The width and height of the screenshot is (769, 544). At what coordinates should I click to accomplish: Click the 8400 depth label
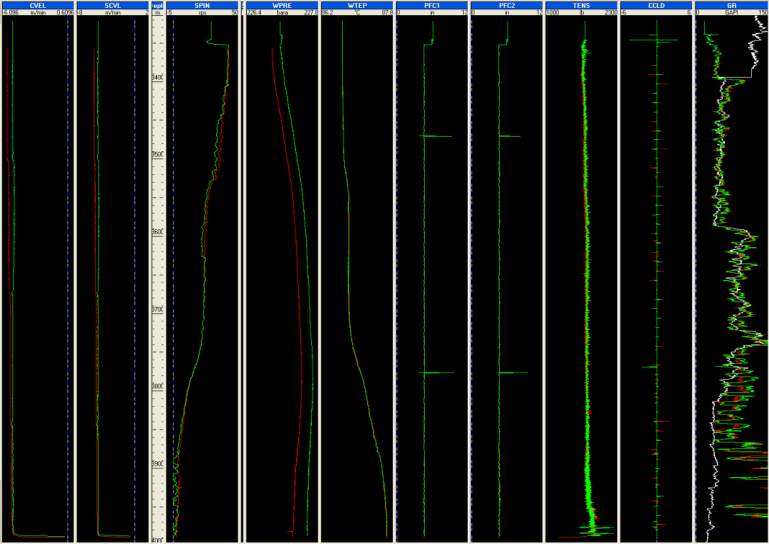point(157,77)
